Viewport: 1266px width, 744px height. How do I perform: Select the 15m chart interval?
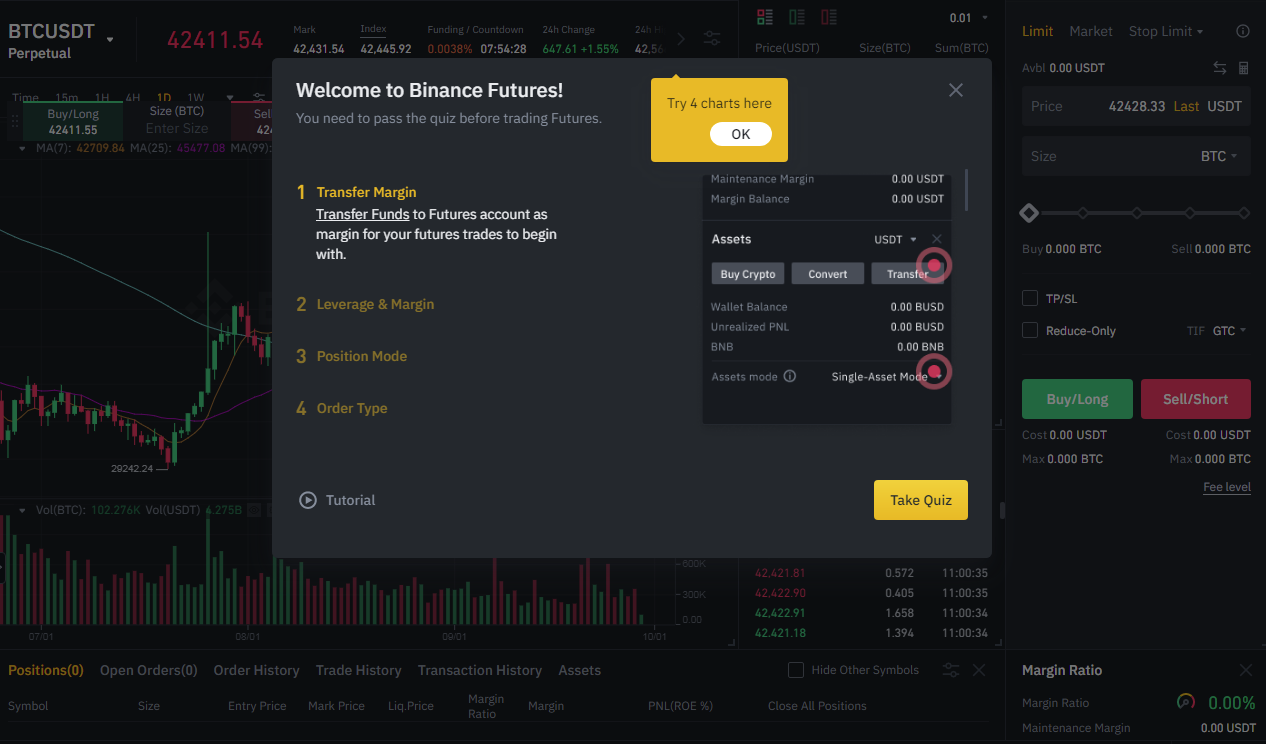click(67, 98)
